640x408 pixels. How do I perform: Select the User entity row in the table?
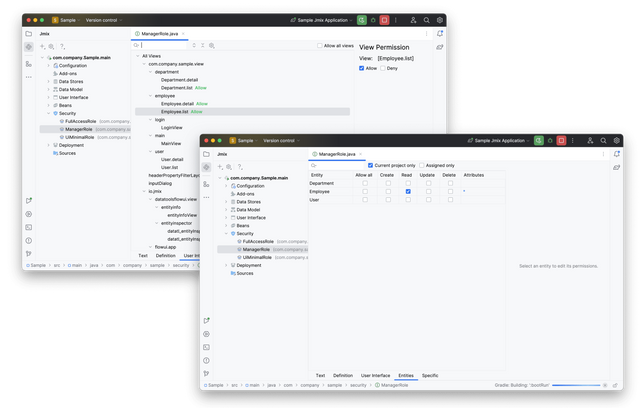point(407,200)
